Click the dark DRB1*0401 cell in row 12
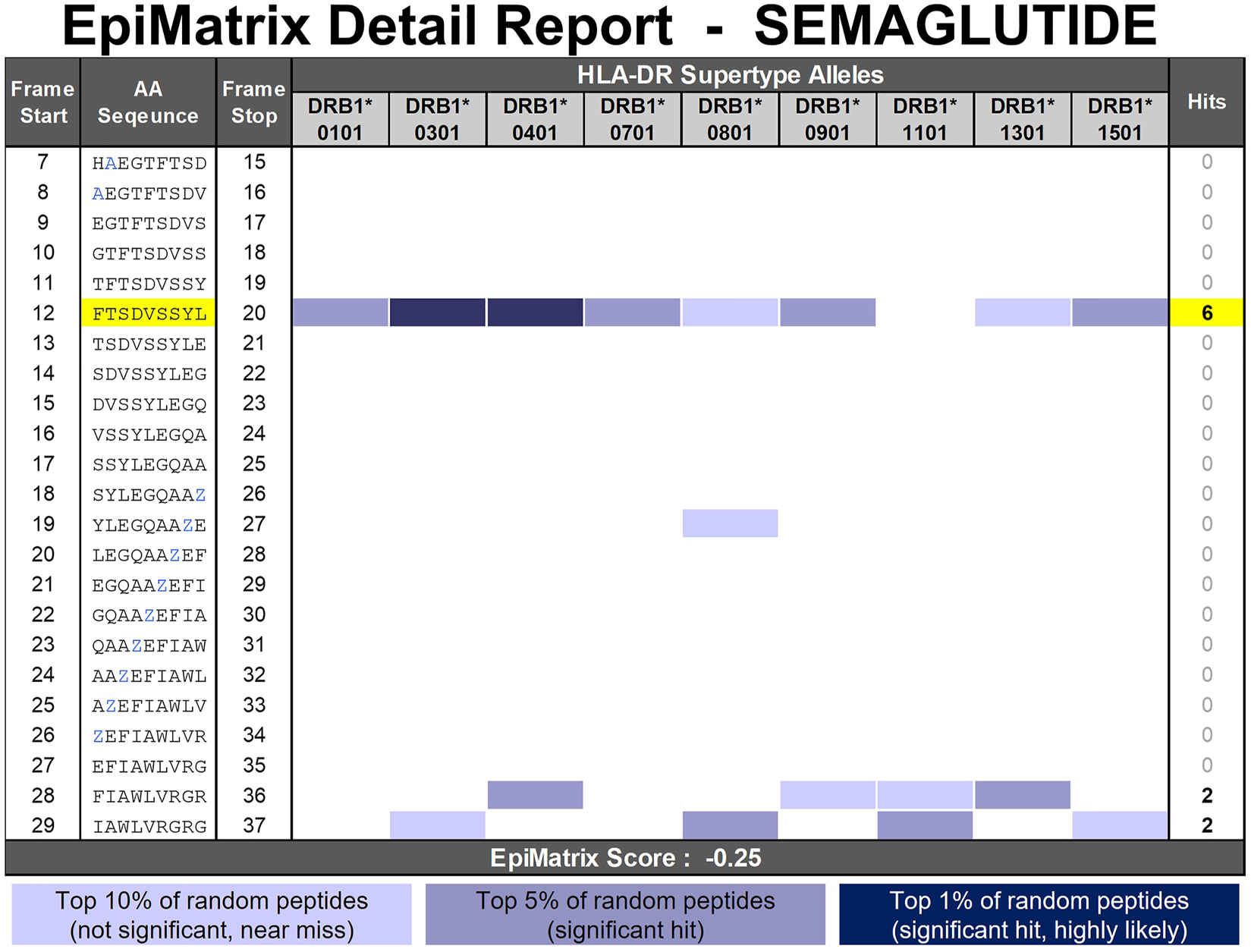1251x952 pixels. click(535, 313)
